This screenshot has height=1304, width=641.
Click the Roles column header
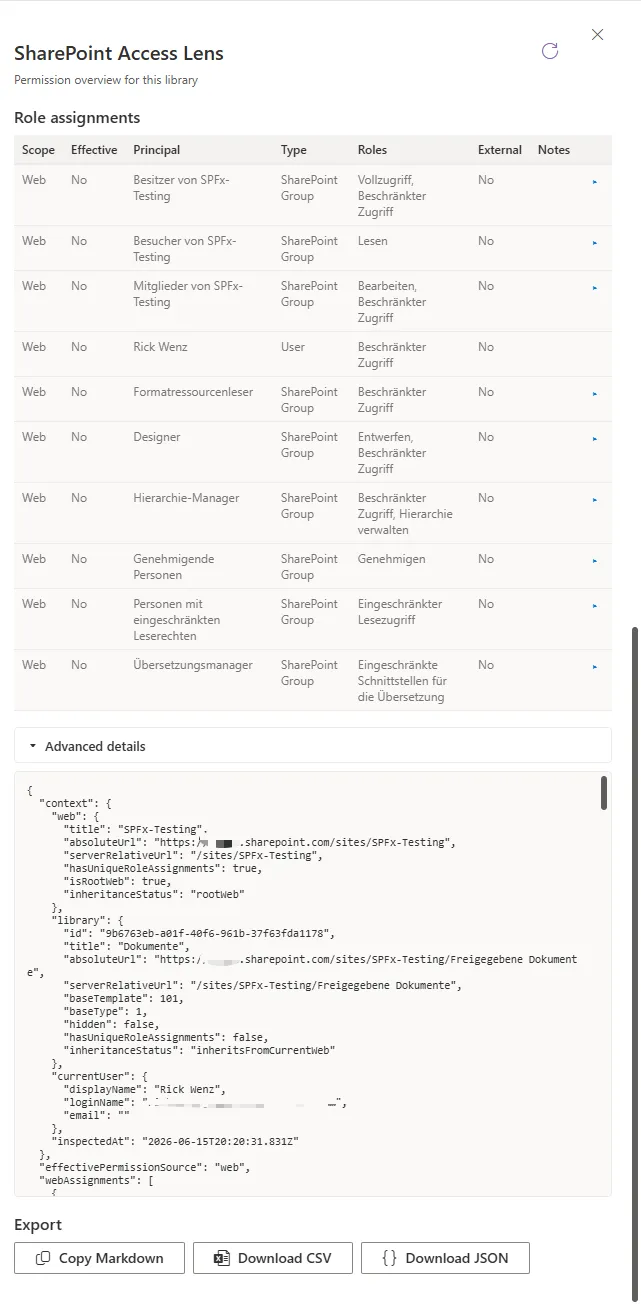pyautogui.click(x=372, y=150)
